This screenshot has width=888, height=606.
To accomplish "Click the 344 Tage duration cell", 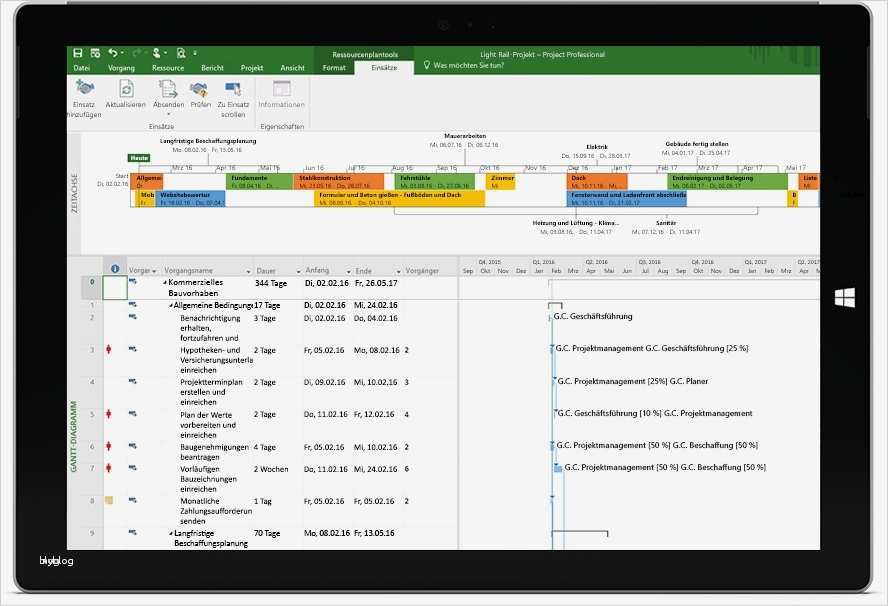I will pyautogui.click(x=271, y=283).
